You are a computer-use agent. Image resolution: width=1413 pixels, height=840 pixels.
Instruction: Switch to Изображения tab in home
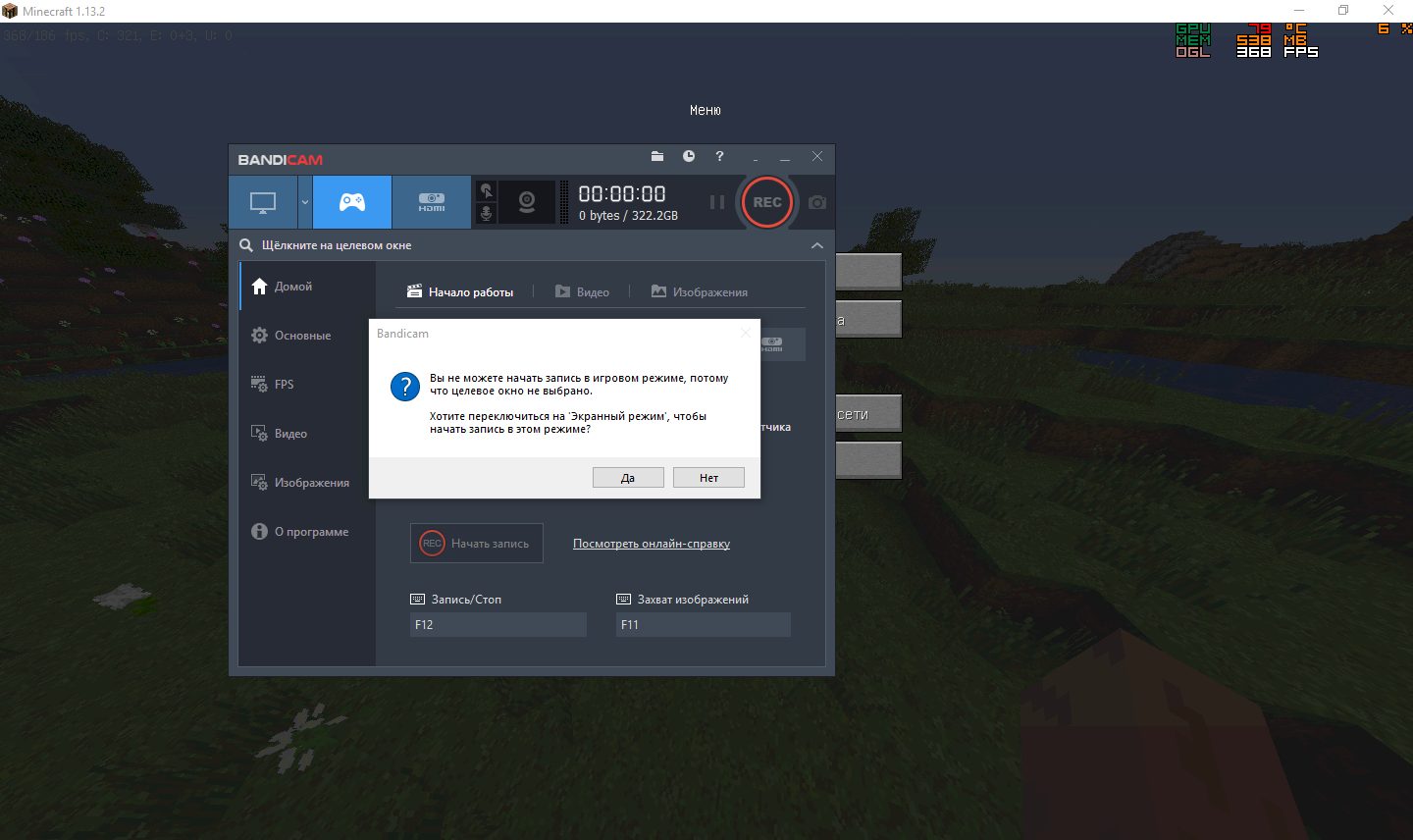click(x=700, y=292)
